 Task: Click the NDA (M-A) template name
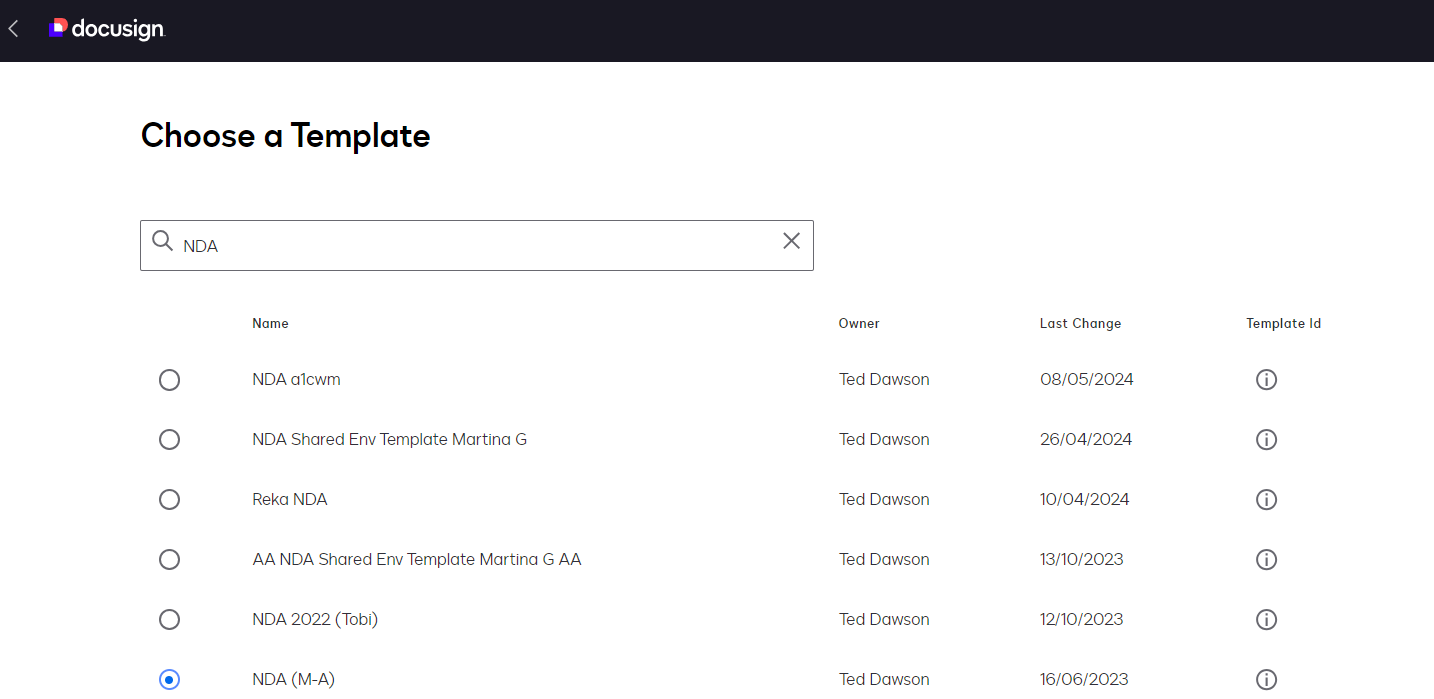(x=293, y=679)
